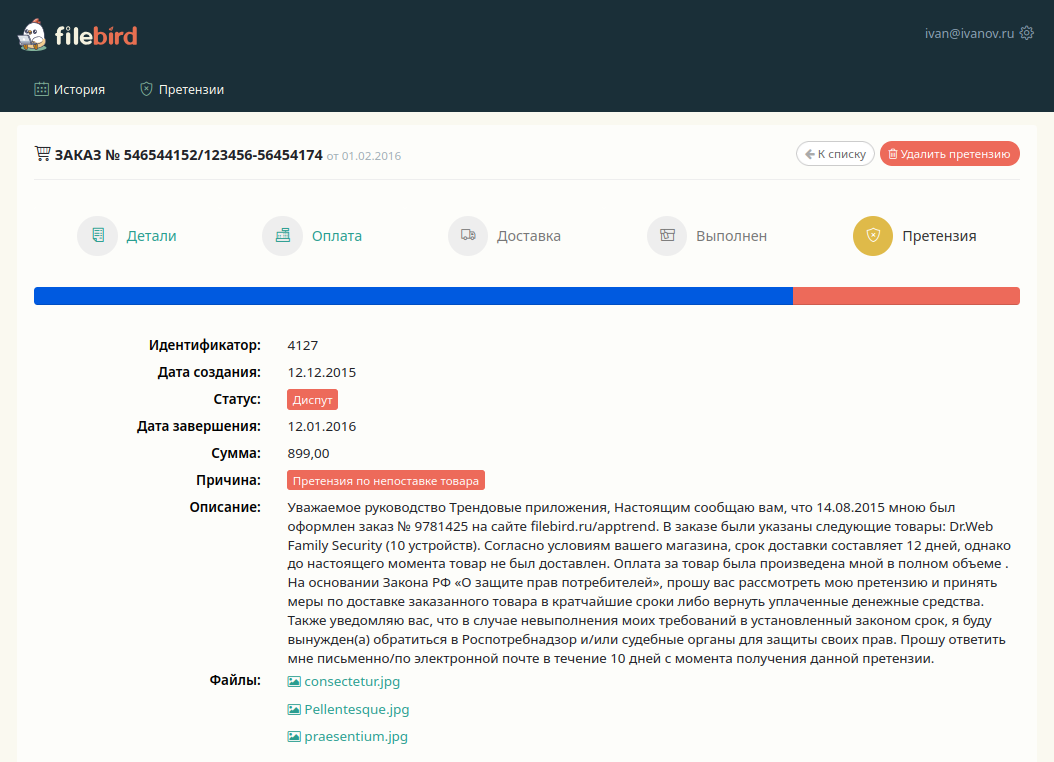1054x762 pixels.
Task: Open the consectetur.jpg file link
Action: 351,682
